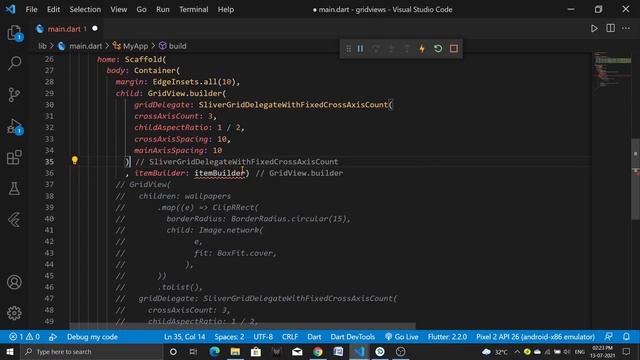Run the file with the play icon

[594, 28]
